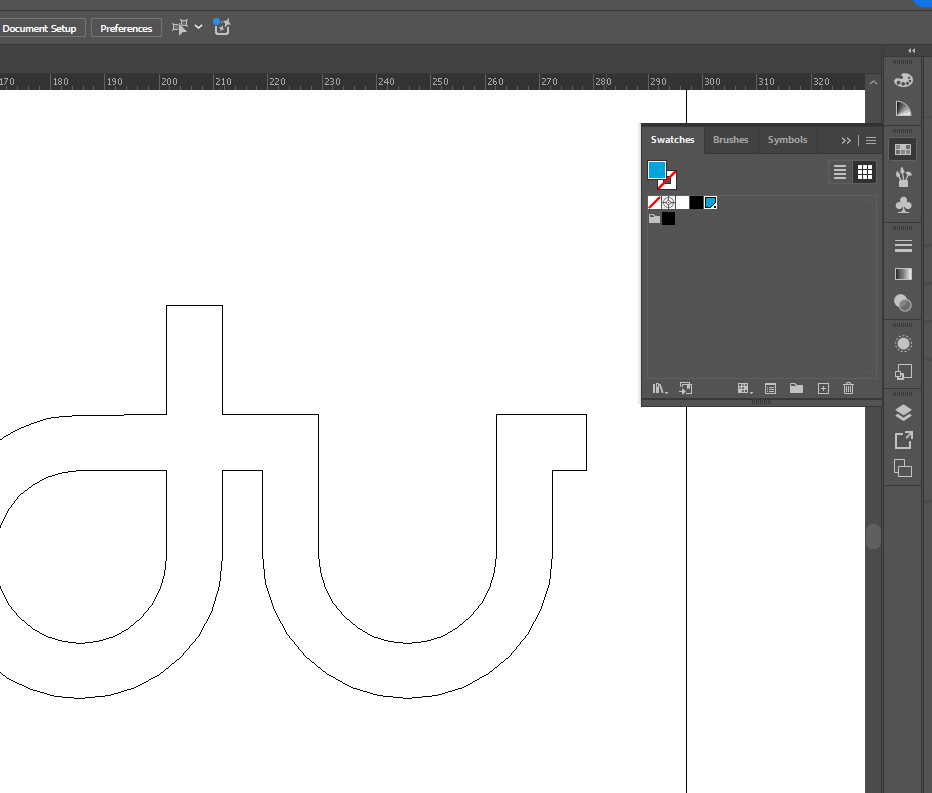Viewport: 932px width, 793px height.
Task: Open Swatch Options icon
Action: [x=770, y=388]
